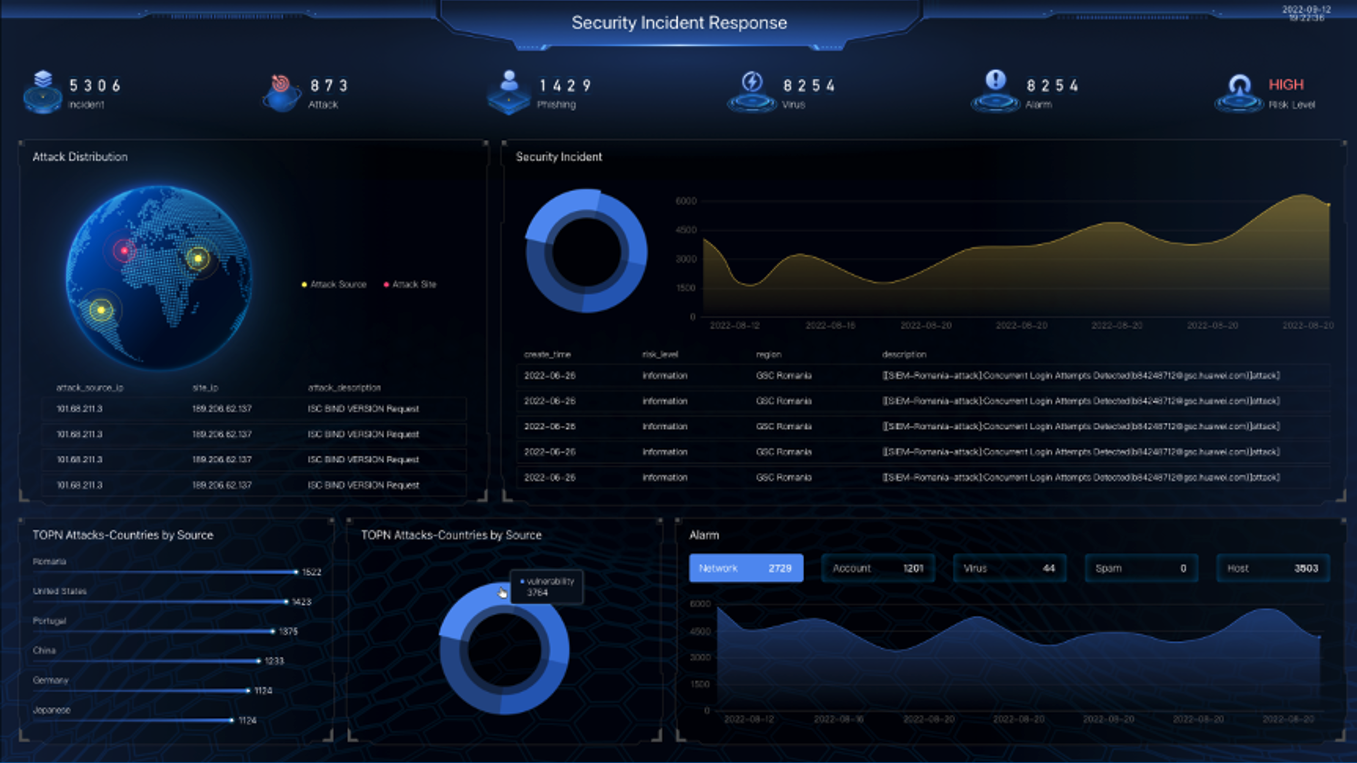
Task: Select the Network alarm tab
Action: (745, 568)
